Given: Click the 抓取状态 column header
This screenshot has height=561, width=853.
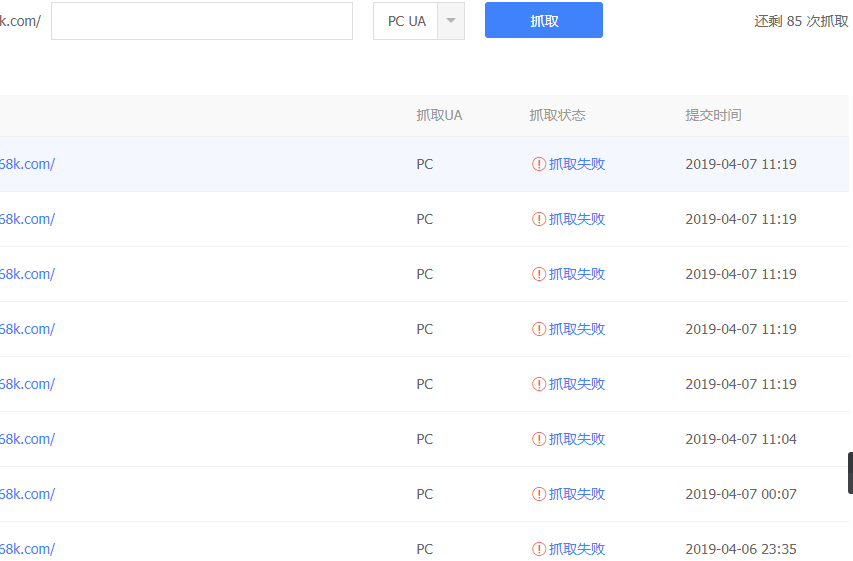Looking at the screenshot, I should [557, 115].
